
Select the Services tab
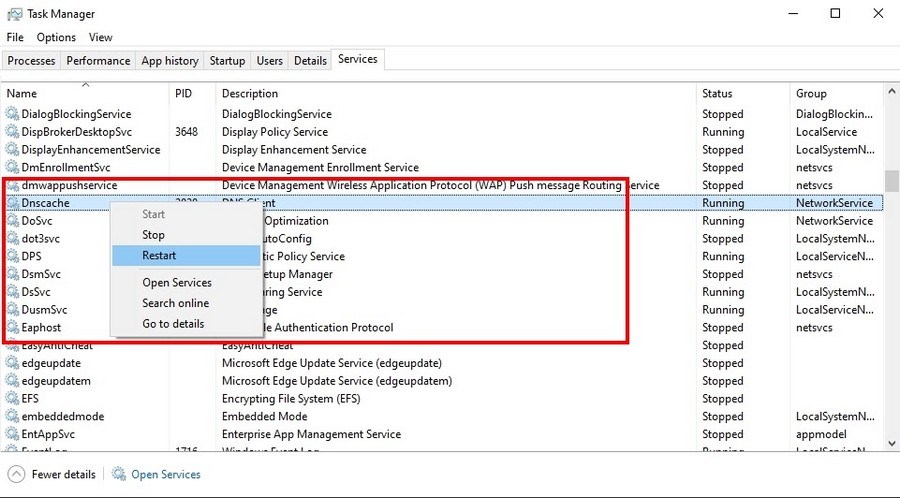tap(358, 59)
